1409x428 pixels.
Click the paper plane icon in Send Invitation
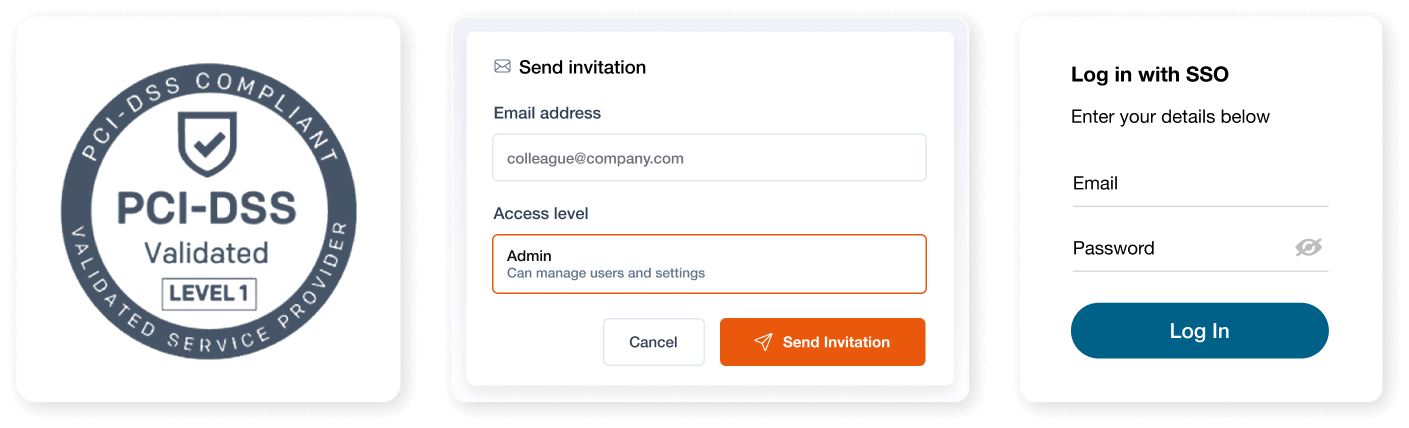tap(763, 342)
